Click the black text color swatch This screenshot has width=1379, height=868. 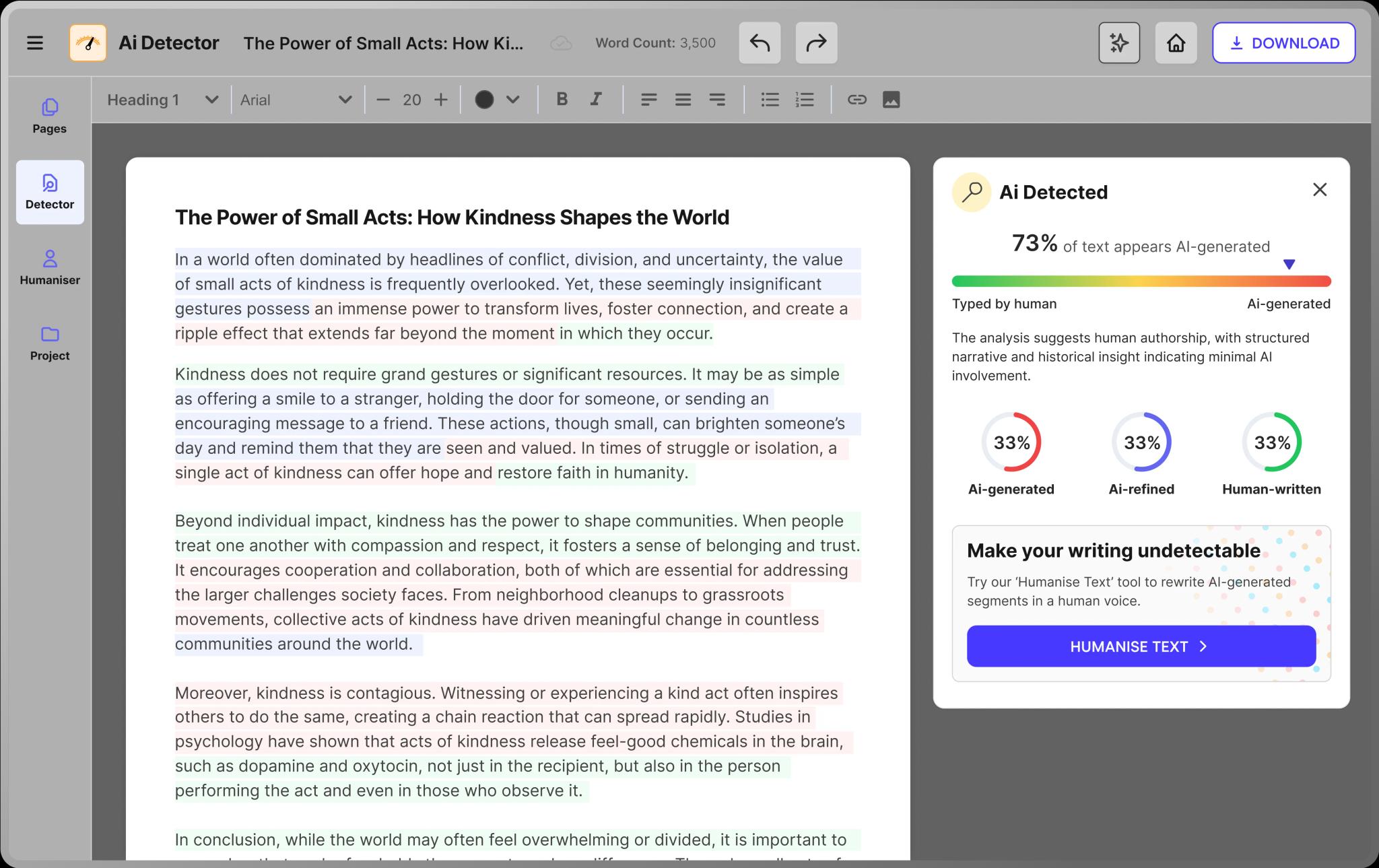click(x=484, y=100)
